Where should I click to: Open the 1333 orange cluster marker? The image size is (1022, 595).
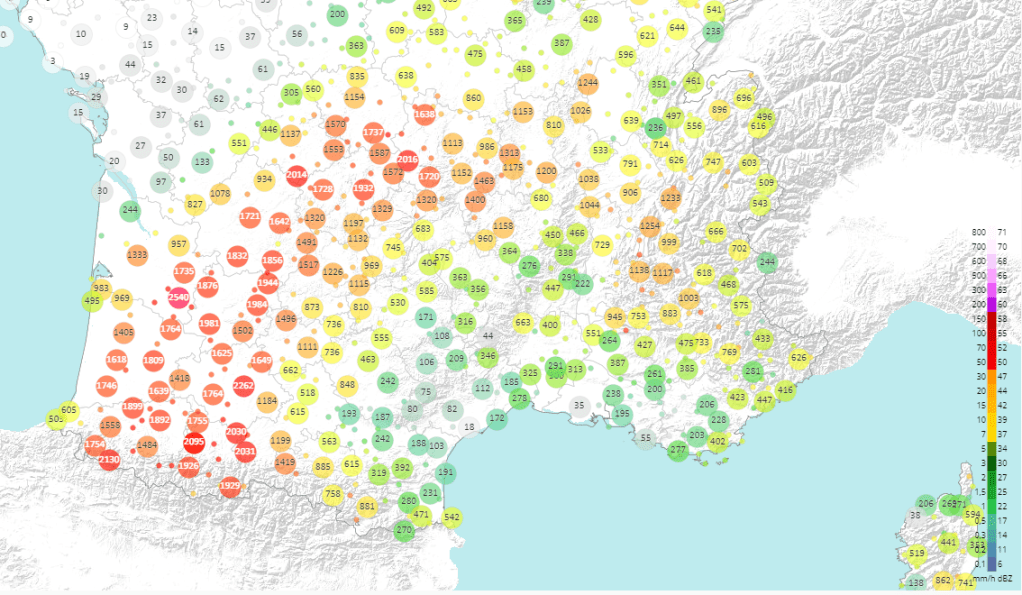coord(138,255)
